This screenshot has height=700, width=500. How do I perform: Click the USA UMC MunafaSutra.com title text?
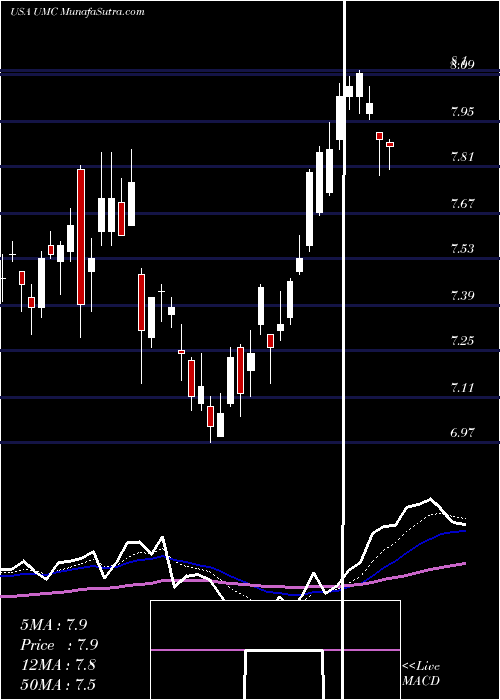click(78, 12)
